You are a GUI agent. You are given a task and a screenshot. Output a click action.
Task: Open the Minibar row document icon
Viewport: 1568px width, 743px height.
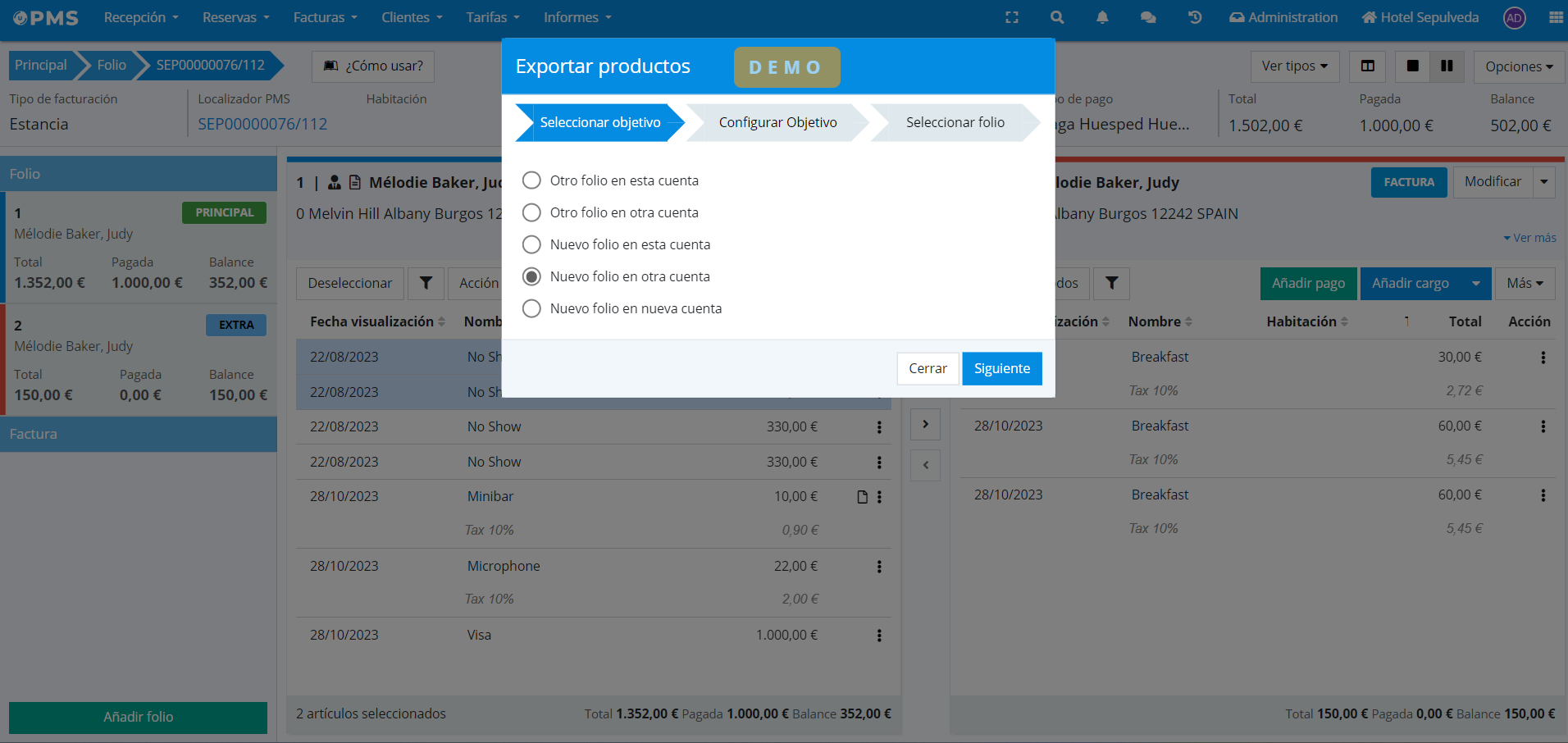862,497
